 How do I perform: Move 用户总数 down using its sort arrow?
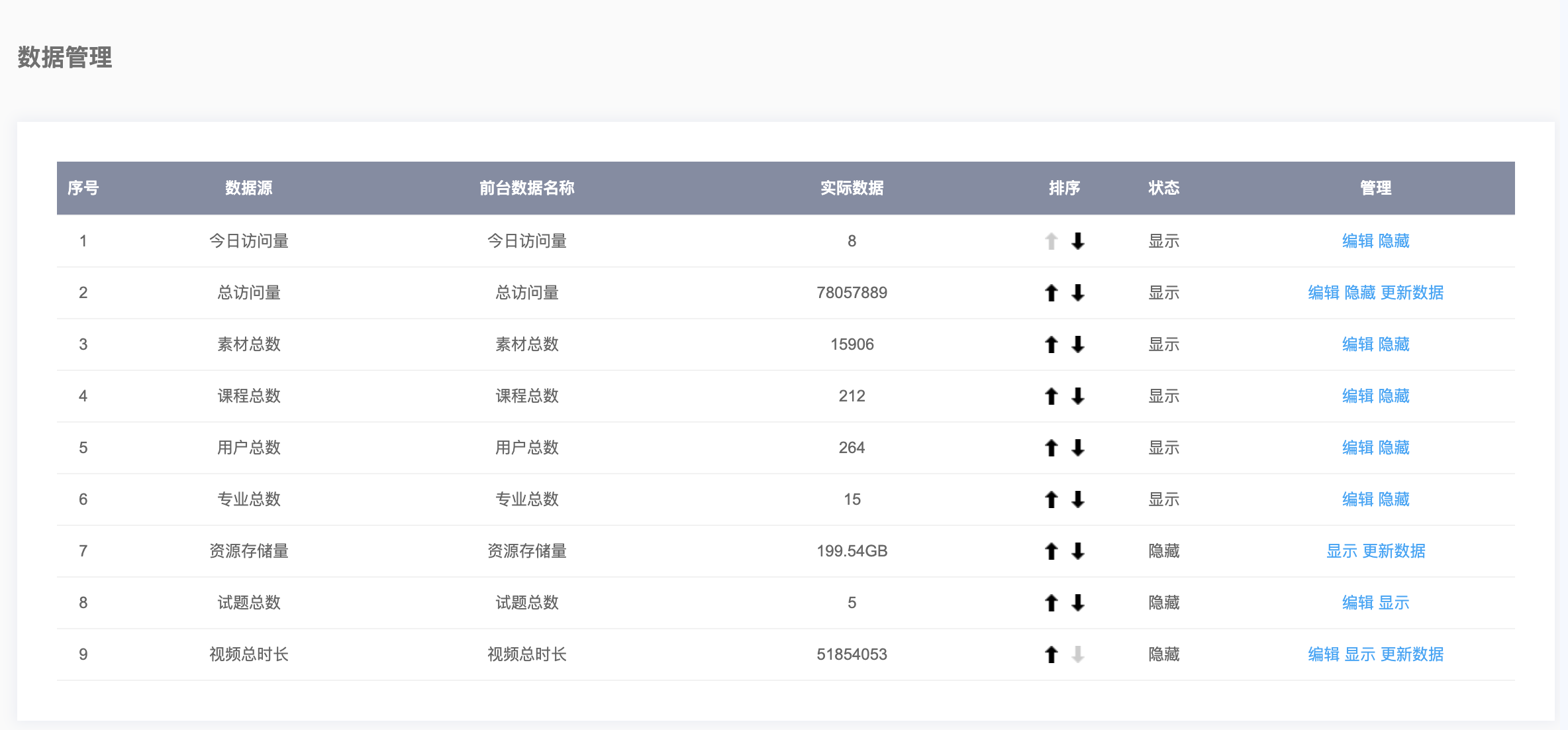[1078, 448]
